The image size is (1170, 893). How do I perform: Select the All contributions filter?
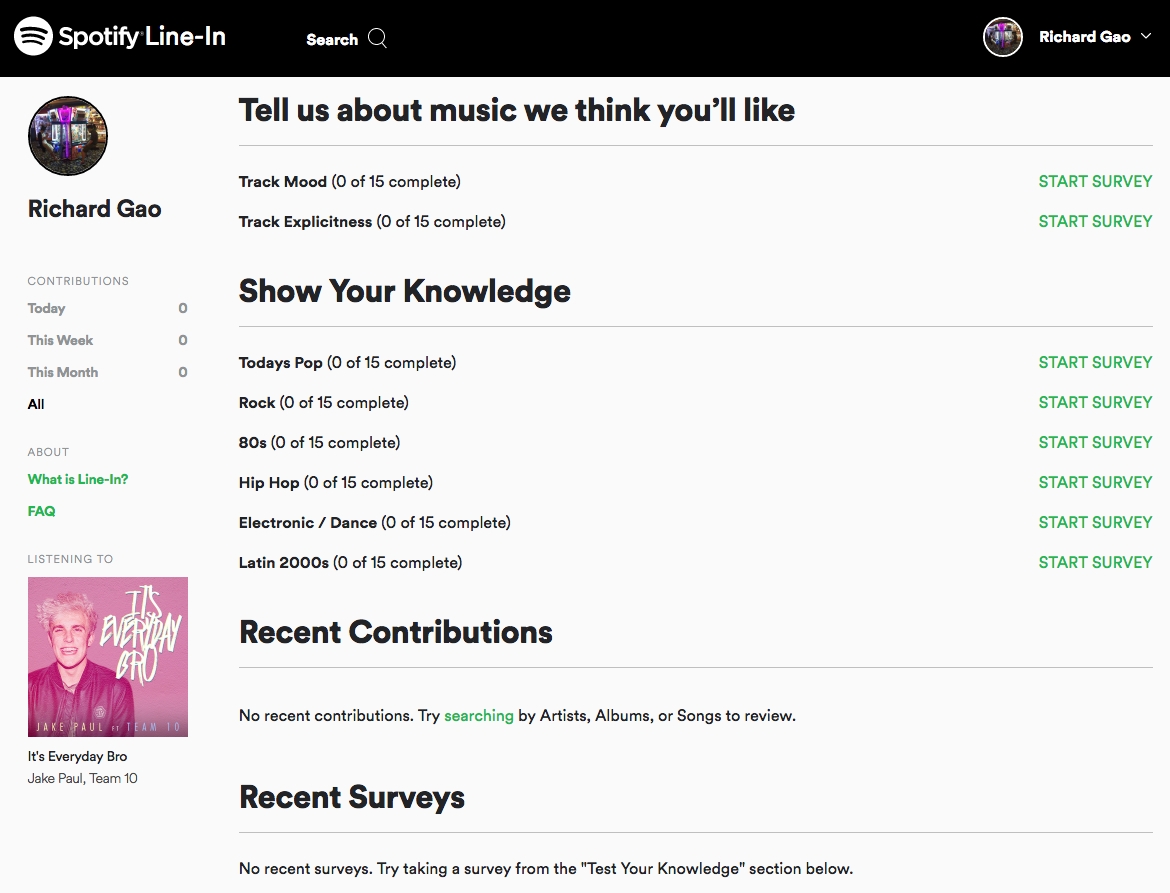[x=36, y=404]
